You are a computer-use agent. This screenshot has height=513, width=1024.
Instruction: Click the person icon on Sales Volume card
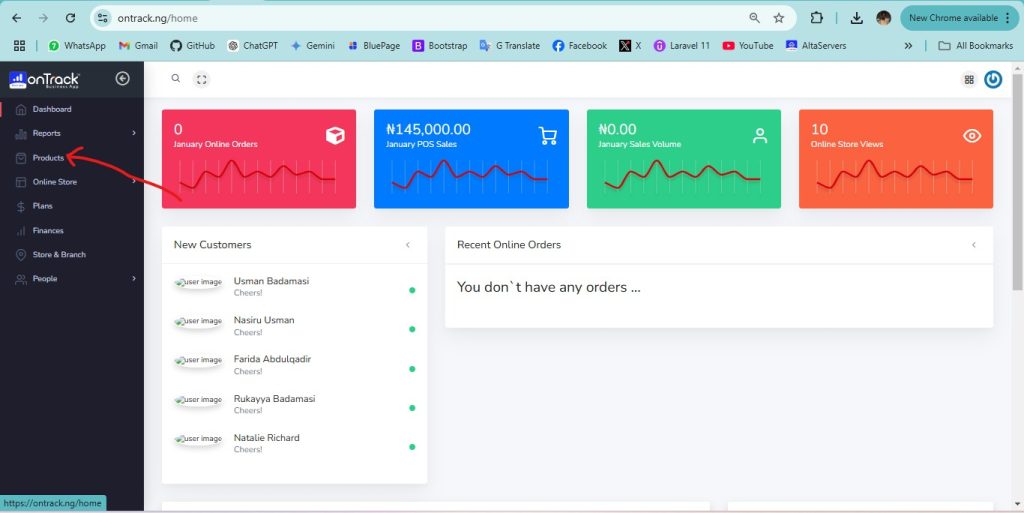pyautogui.click(x=760, y=136)
